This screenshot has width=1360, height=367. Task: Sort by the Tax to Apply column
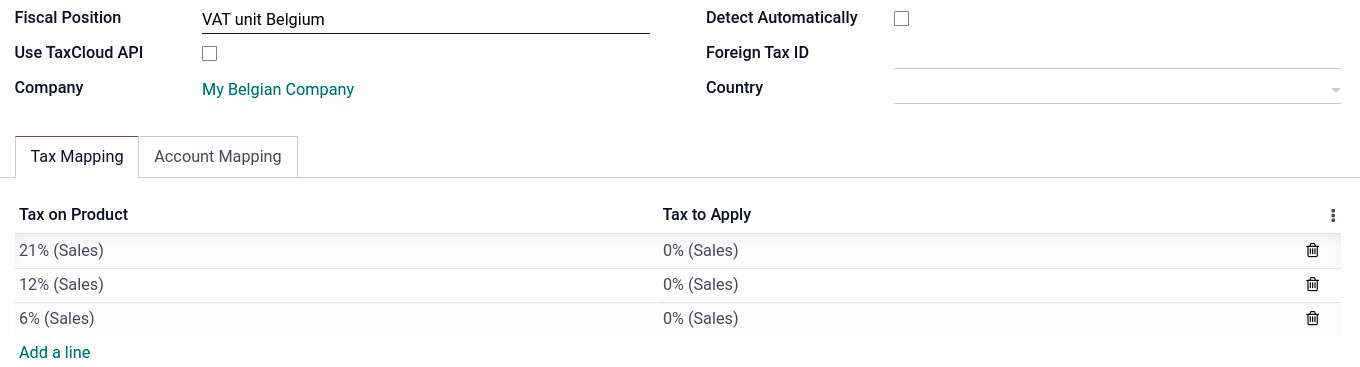click(707, 215)
